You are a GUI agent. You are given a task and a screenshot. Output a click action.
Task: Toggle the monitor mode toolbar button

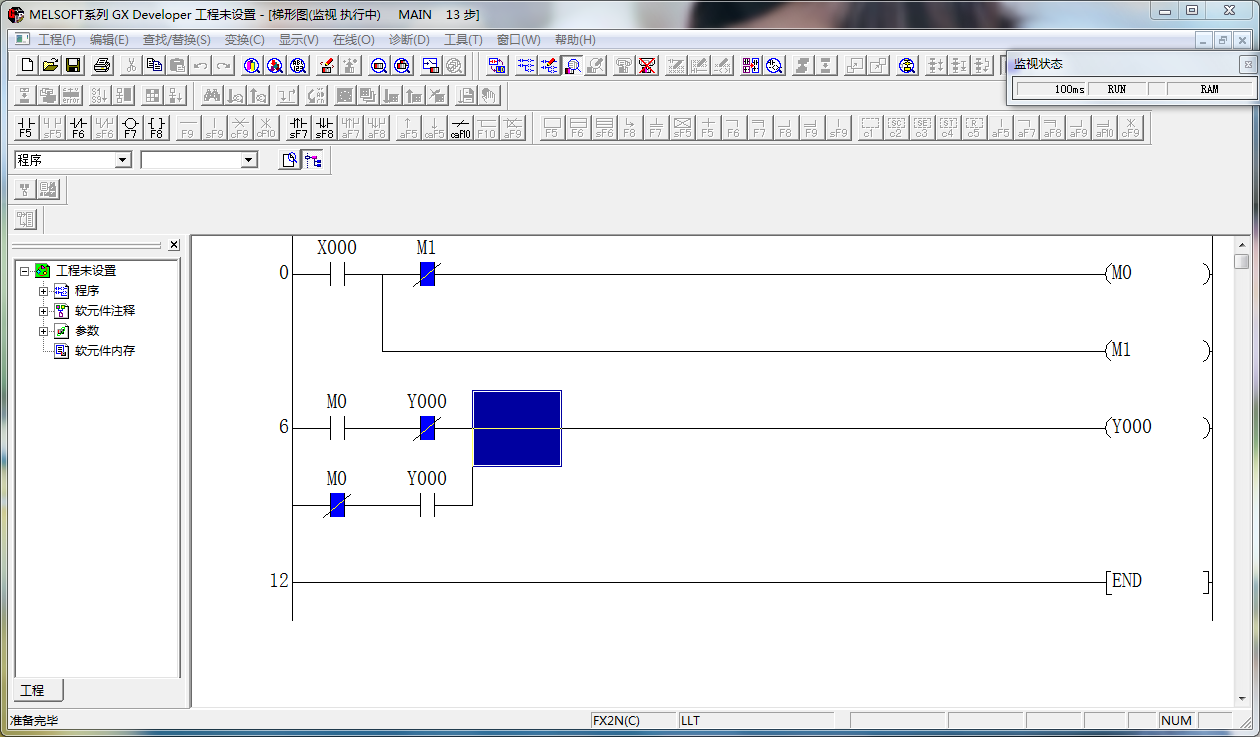(x=572, y=66)
